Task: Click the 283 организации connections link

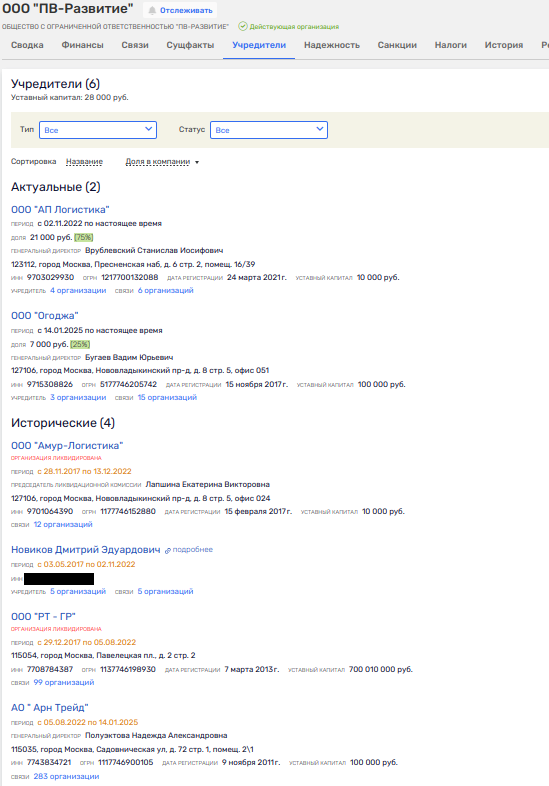Action: coord(66,776)
